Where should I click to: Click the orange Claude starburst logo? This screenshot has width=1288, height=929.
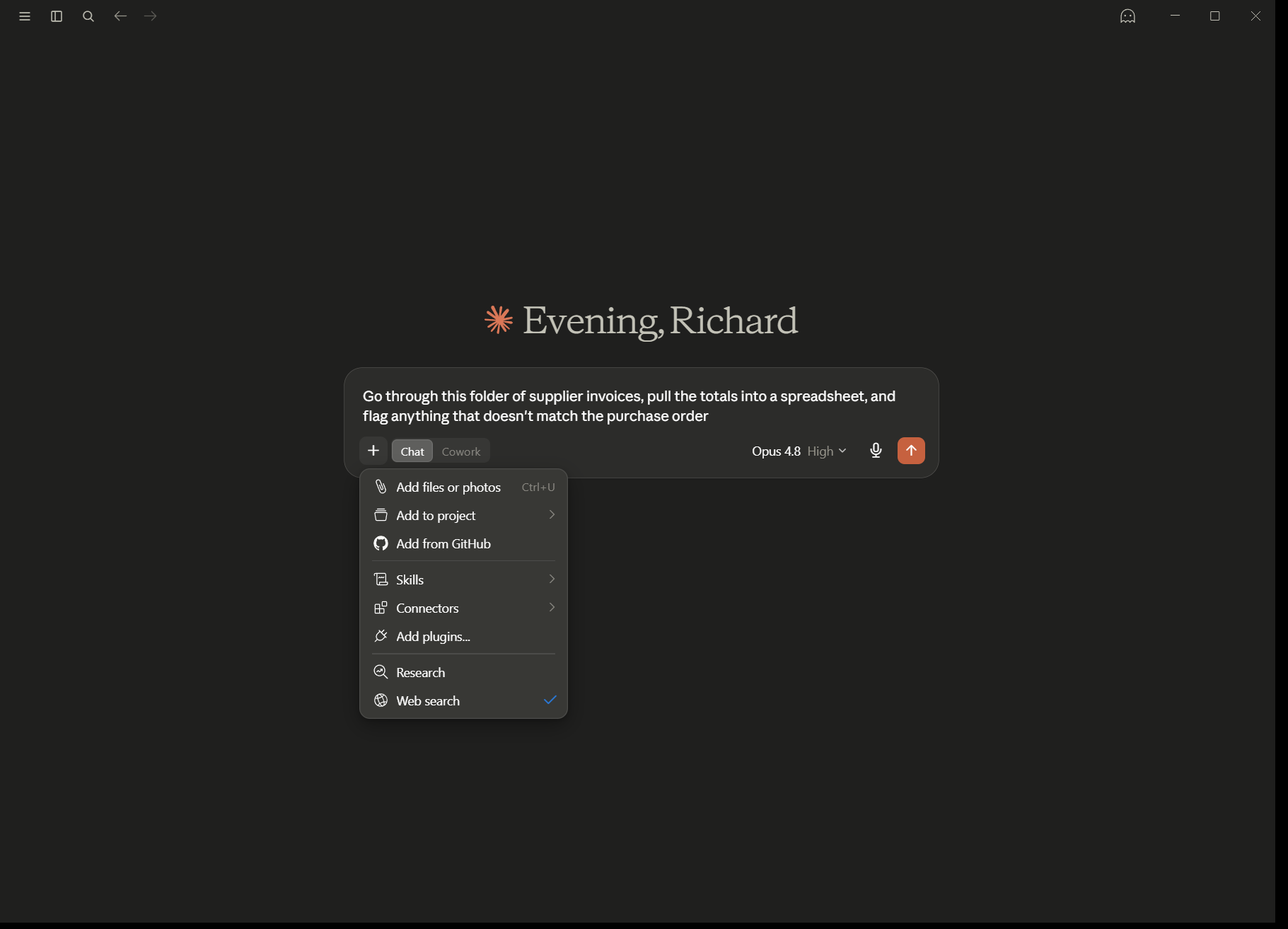click(x=499, y=320)
